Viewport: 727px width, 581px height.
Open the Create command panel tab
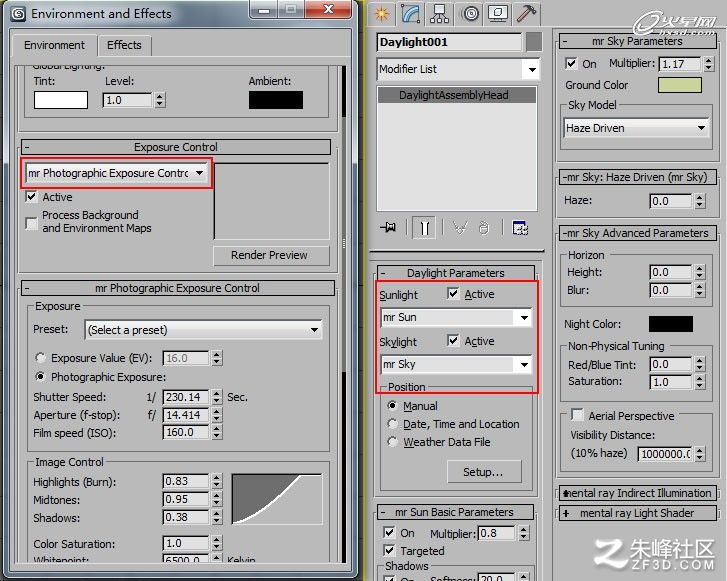click(382, 14)
